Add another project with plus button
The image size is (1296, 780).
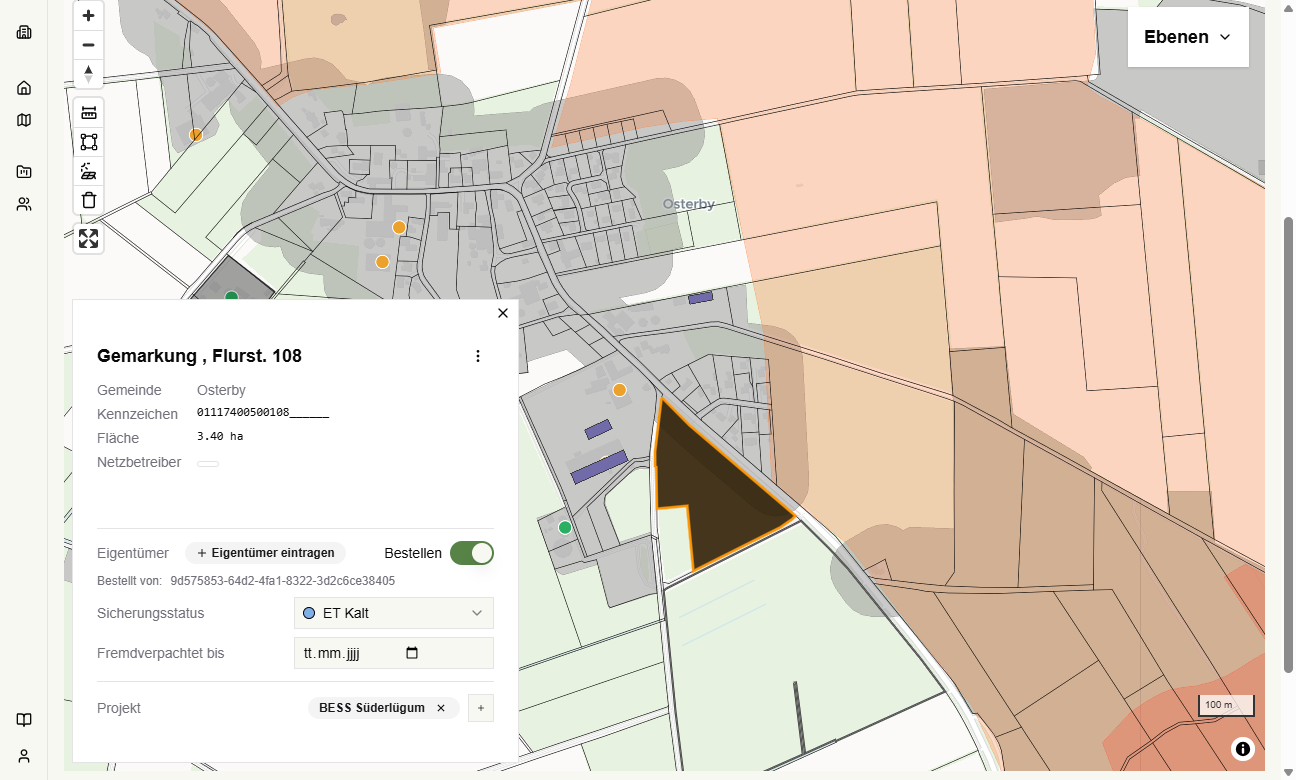[x=481, y=708]
